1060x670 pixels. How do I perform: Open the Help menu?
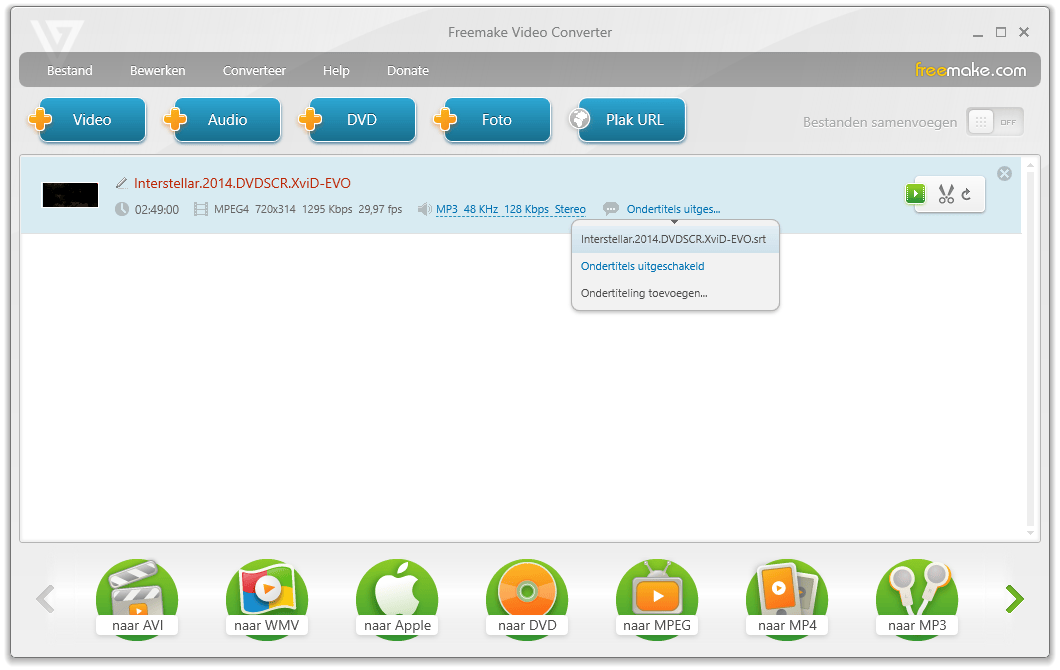click(x=336, y=70)
